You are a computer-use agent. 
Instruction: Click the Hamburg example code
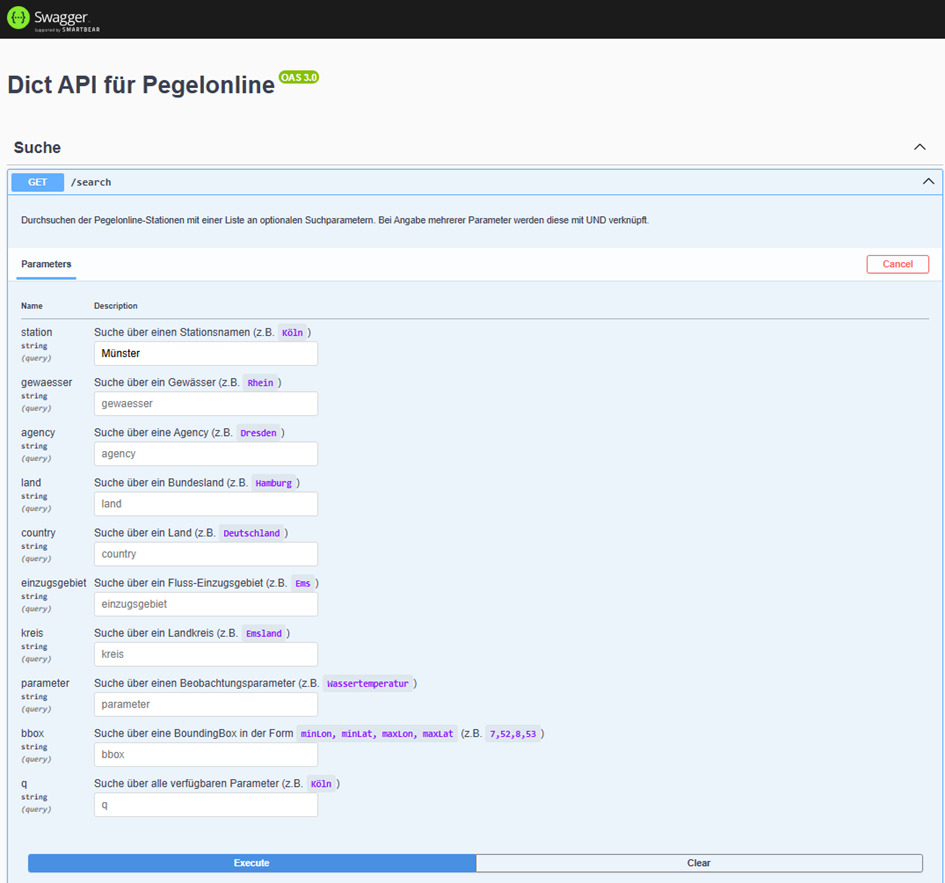click(x=274, y=483)
